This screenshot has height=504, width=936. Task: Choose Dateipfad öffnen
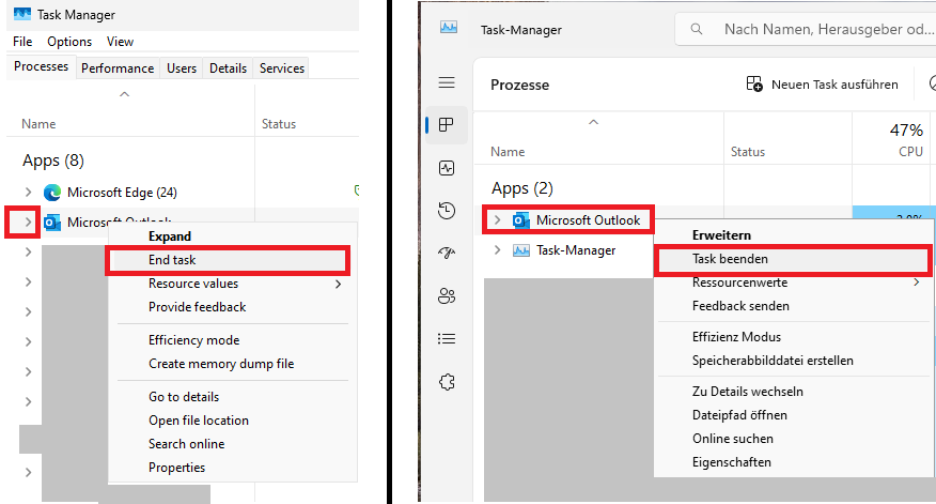click(739, 415)
